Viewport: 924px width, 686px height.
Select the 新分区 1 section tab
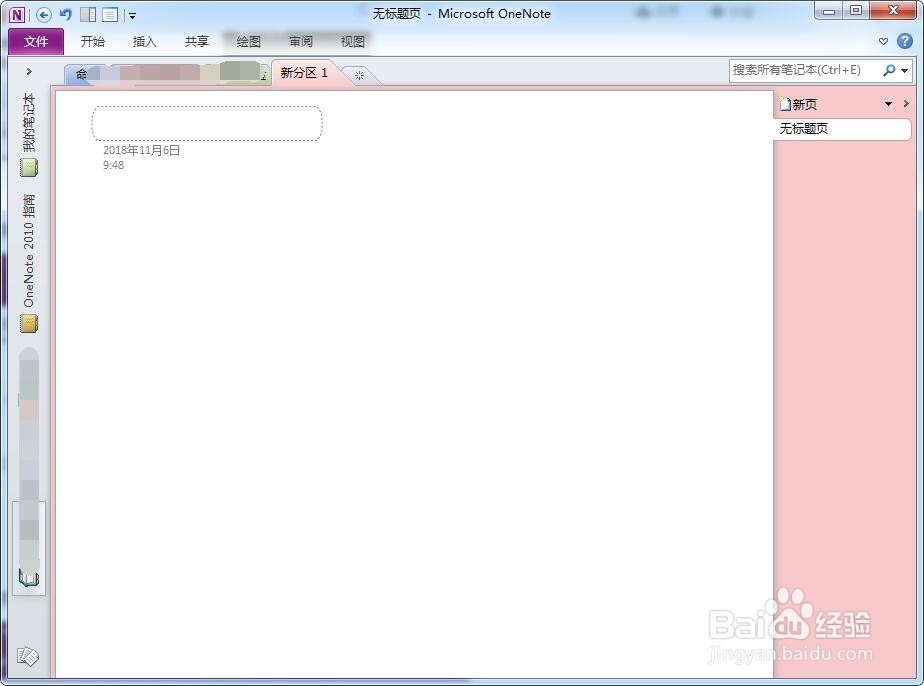pos(304,72)
